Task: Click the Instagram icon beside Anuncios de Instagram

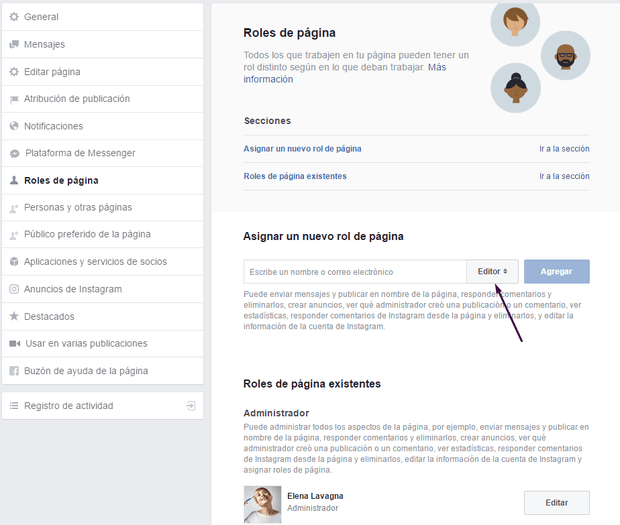Action: pos(14,289)
